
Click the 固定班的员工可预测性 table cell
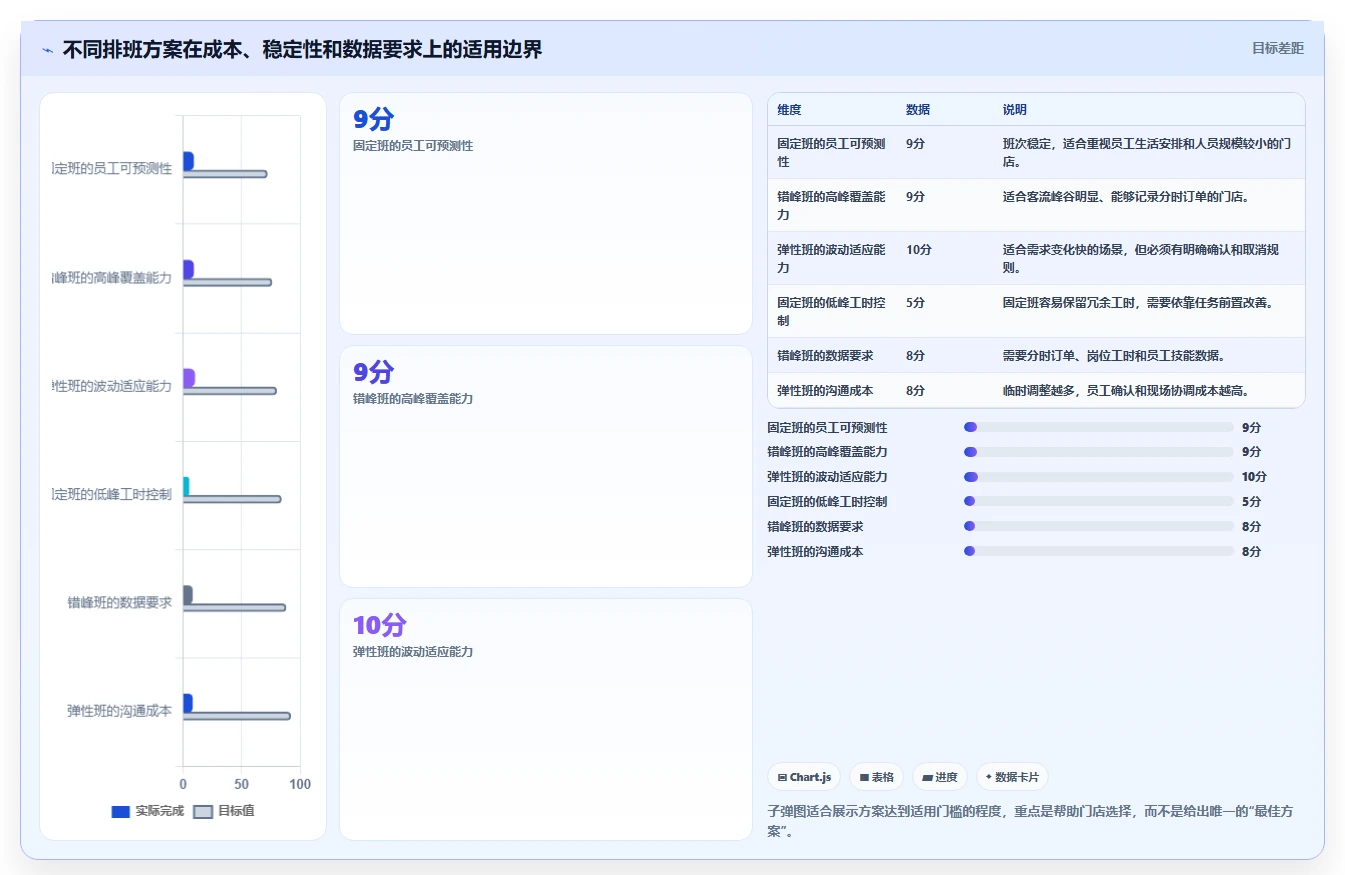[x=831, y=152]
